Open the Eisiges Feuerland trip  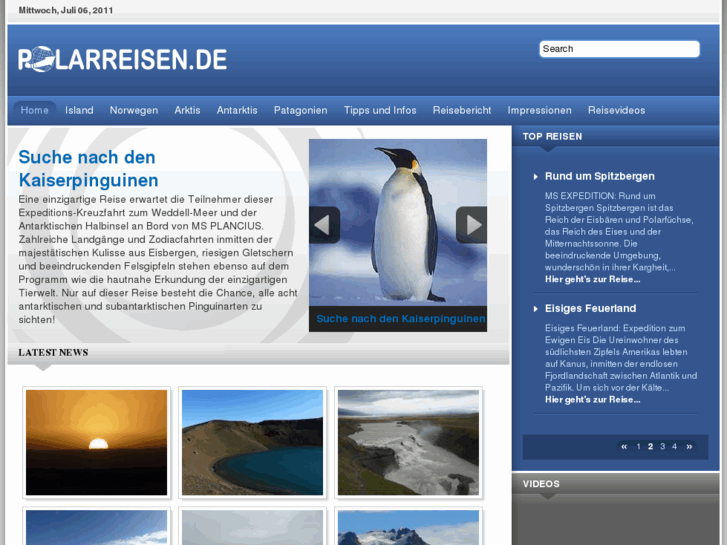coord(591,309)
